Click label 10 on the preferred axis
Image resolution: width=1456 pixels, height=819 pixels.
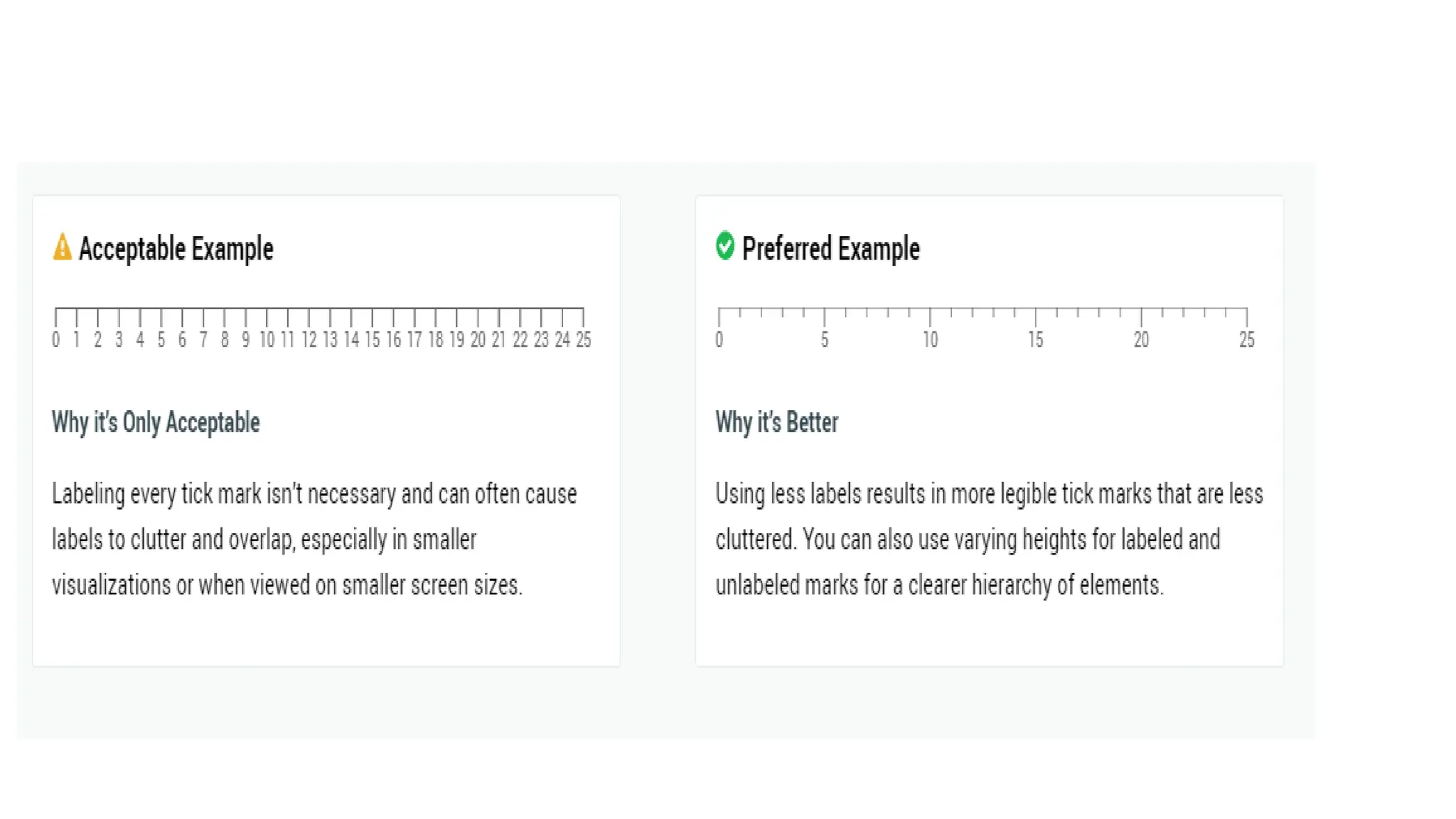pos(930,340)
